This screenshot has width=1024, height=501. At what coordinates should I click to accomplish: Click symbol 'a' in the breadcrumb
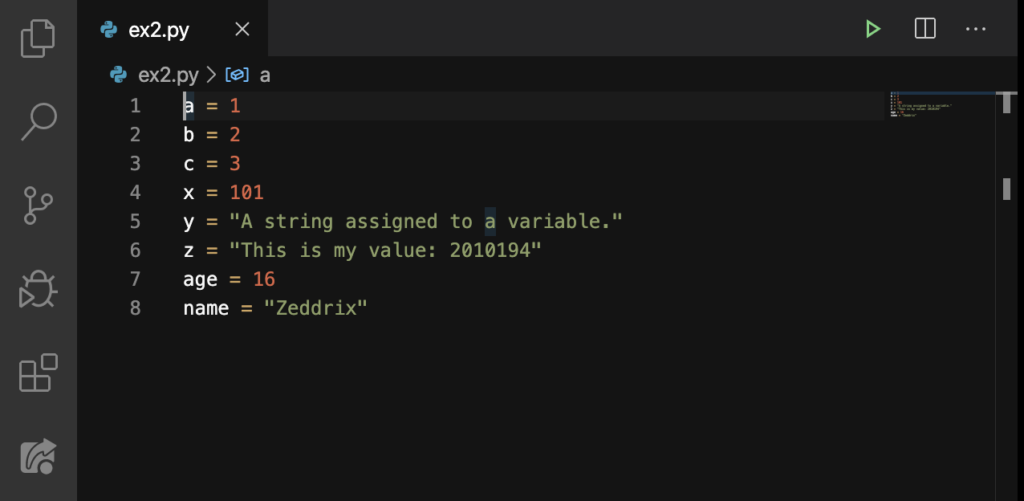pyautogui.click(x=264, y=75)
